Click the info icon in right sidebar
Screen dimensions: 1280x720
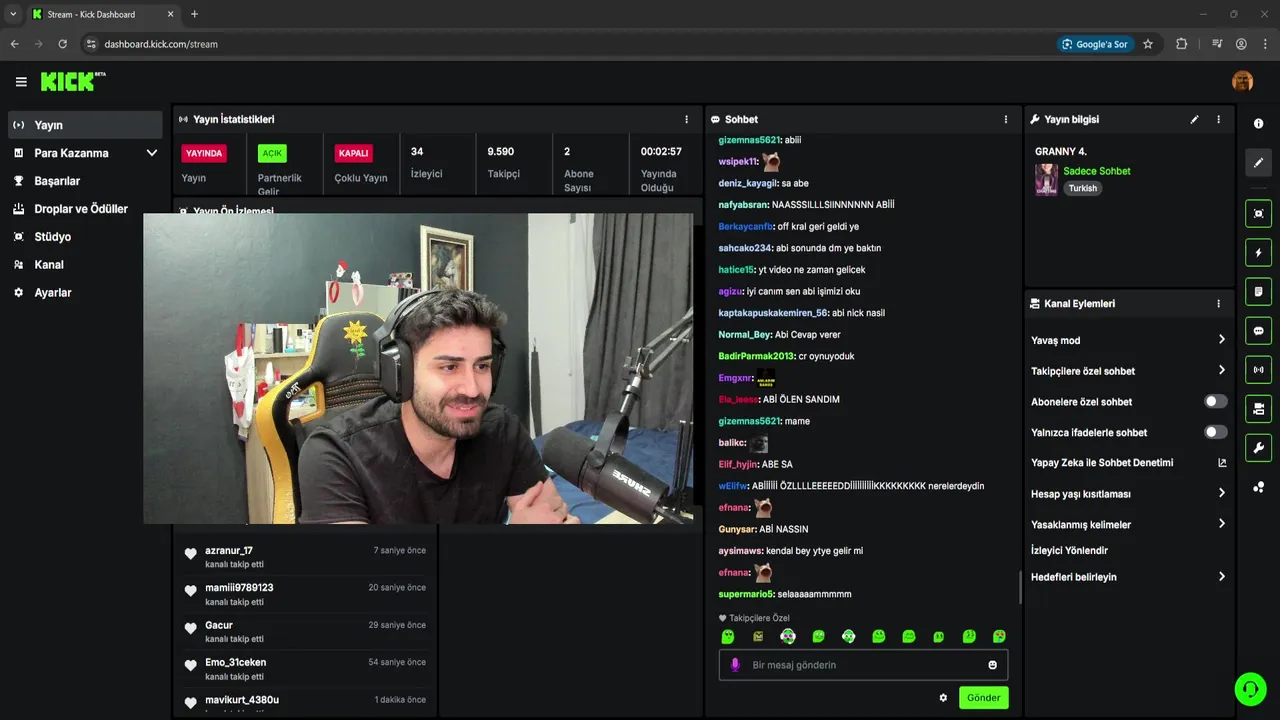coord(1258,124)
